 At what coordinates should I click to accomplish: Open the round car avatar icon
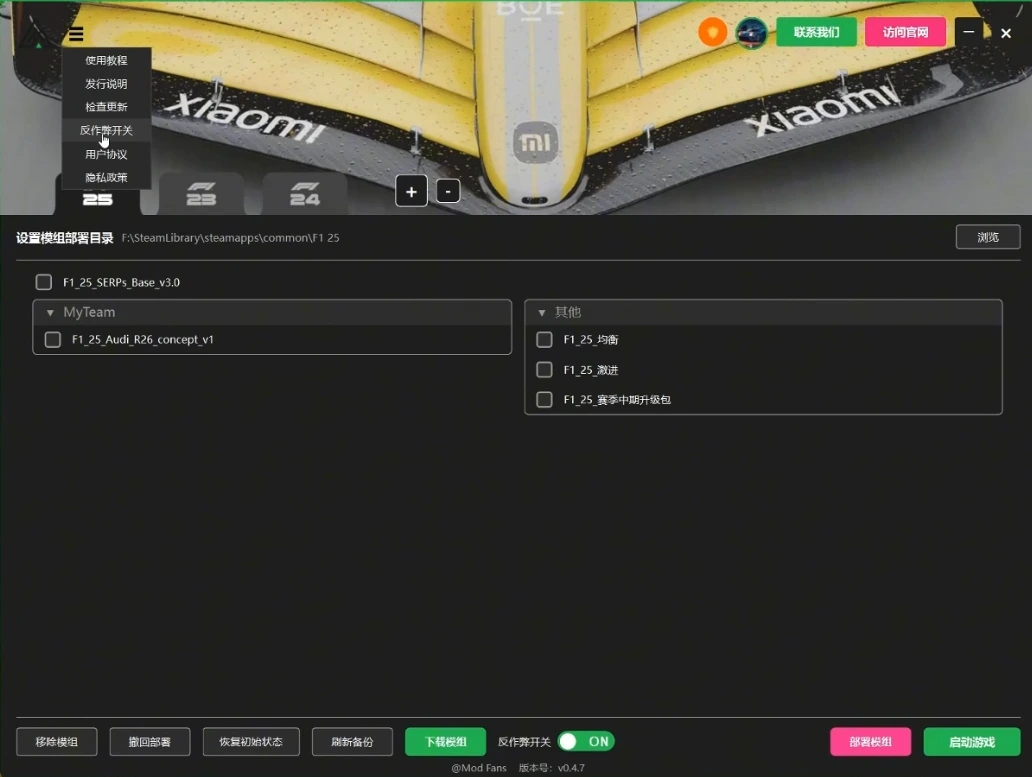[751, 32]
